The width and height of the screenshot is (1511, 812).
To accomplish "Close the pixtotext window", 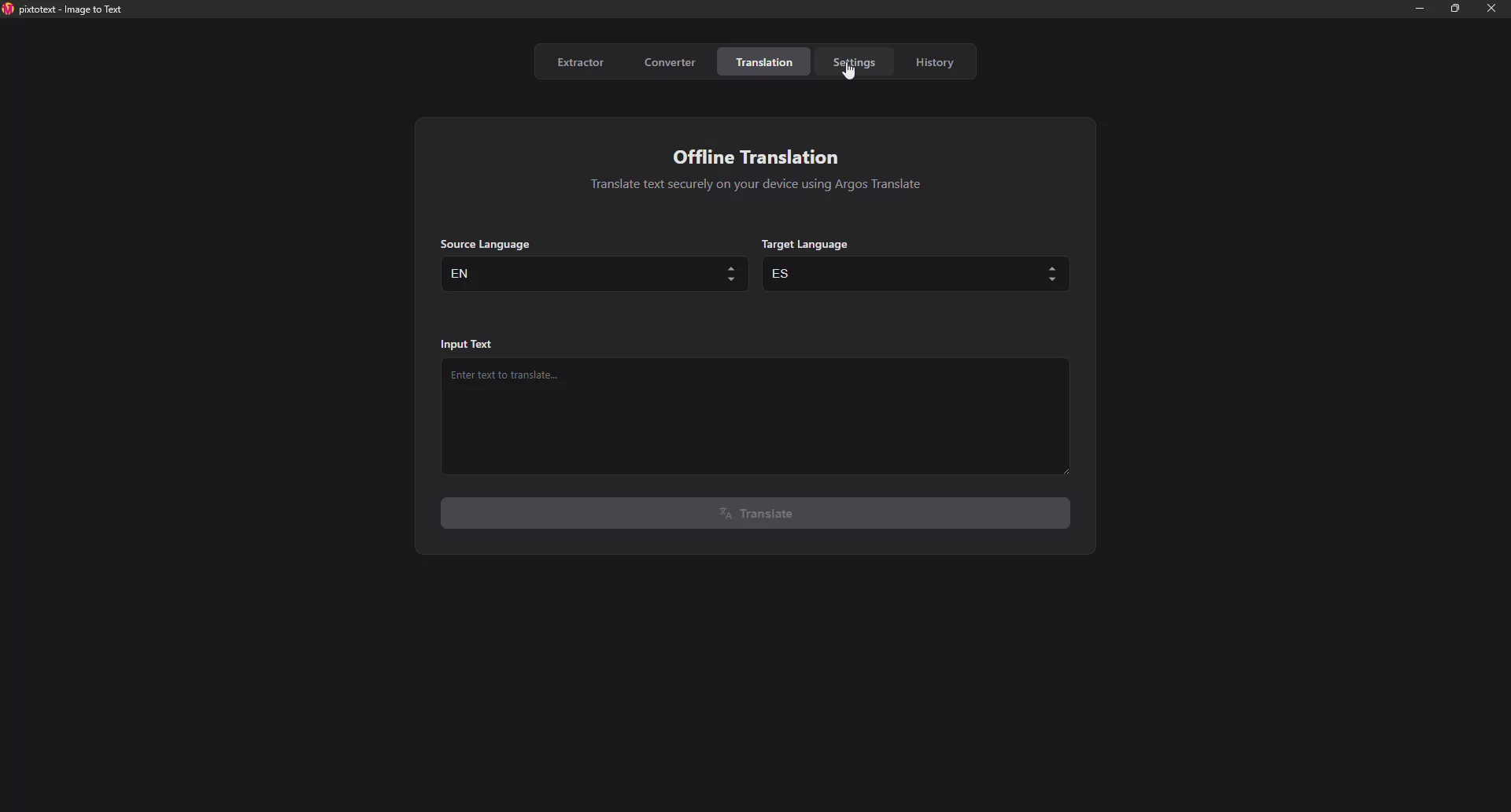I will tap(1493, 9).
